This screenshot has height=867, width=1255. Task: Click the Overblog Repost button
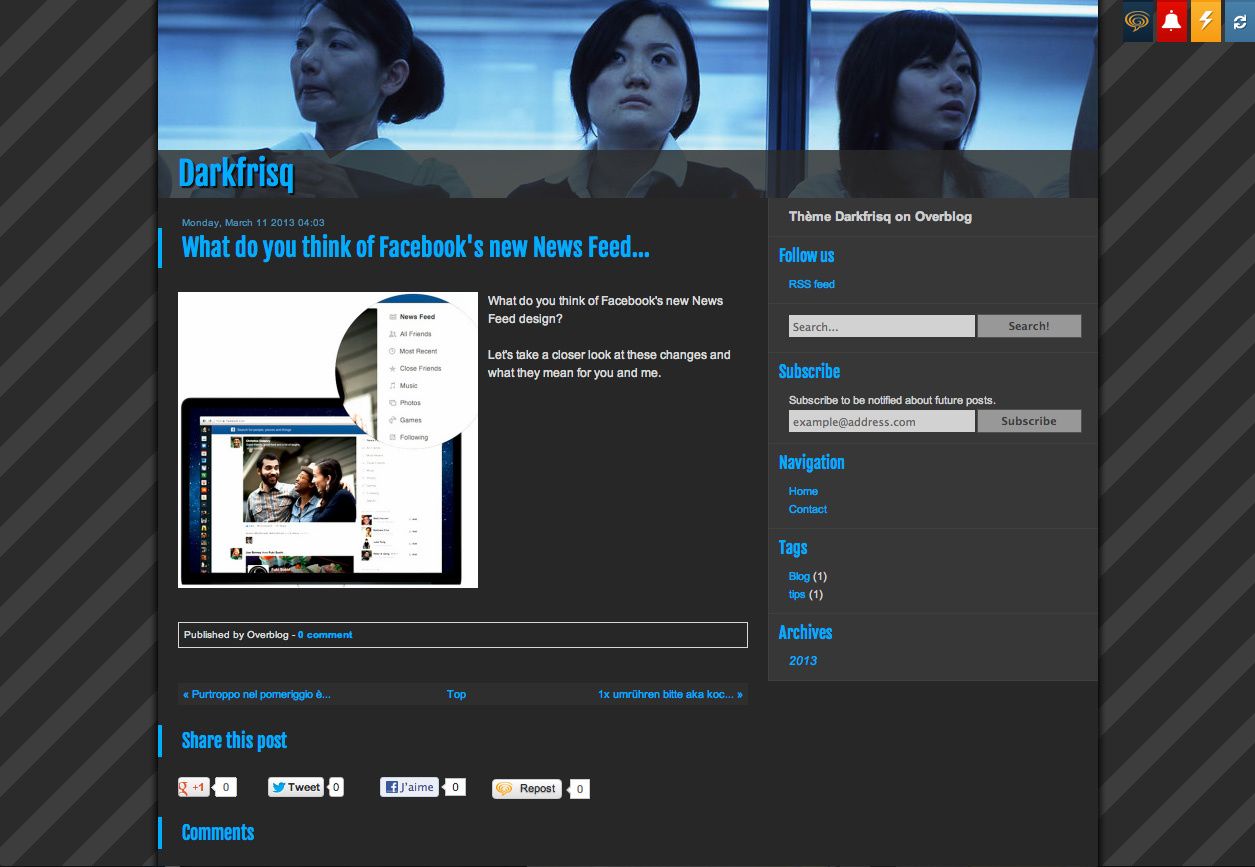(x=527, y=789)
